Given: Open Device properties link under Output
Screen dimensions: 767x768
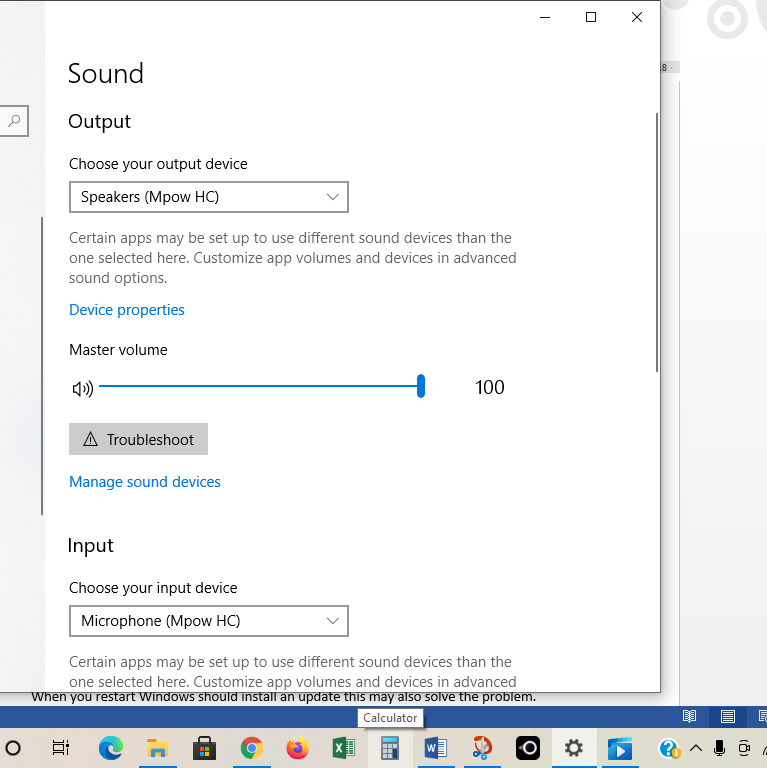Looking at the screenshot, I should (127, 310).
